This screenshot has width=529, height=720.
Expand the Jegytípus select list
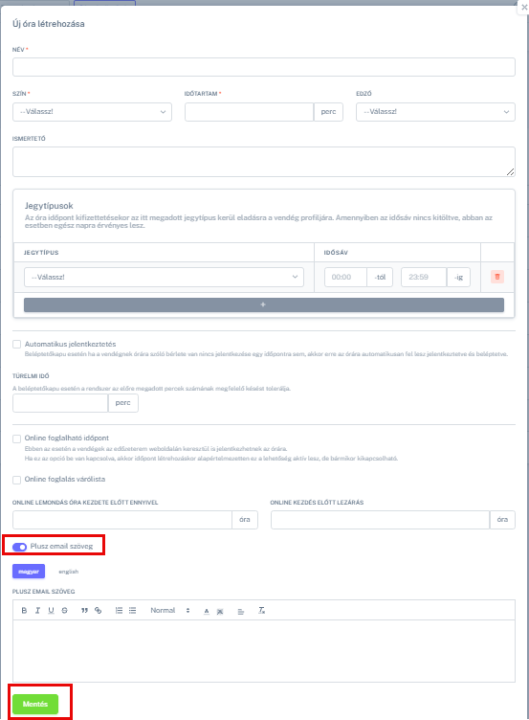coord(164,277)
